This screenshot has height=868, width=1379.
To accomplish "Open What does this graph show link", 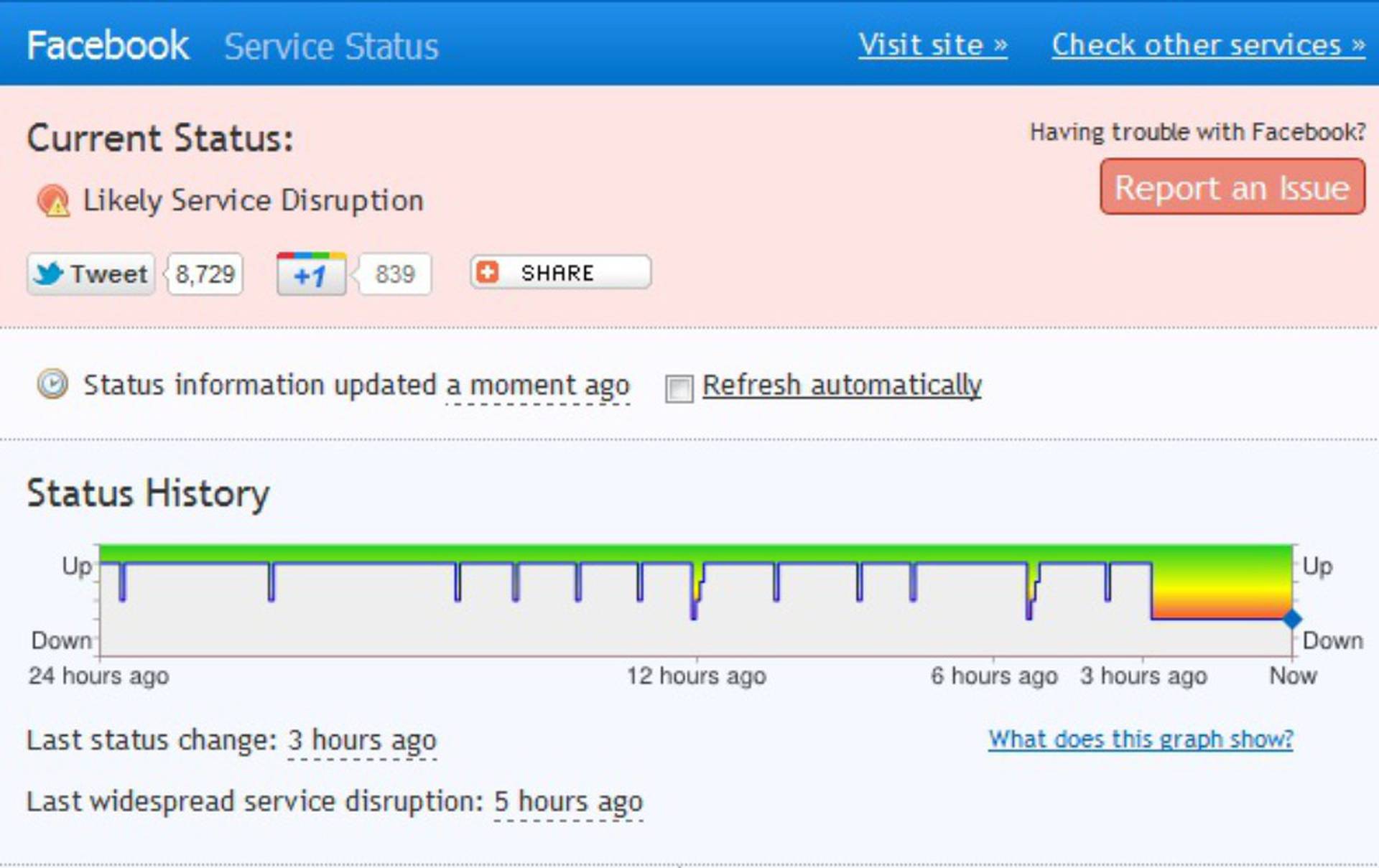I will pyautogui.click(x=1141, y=739).
